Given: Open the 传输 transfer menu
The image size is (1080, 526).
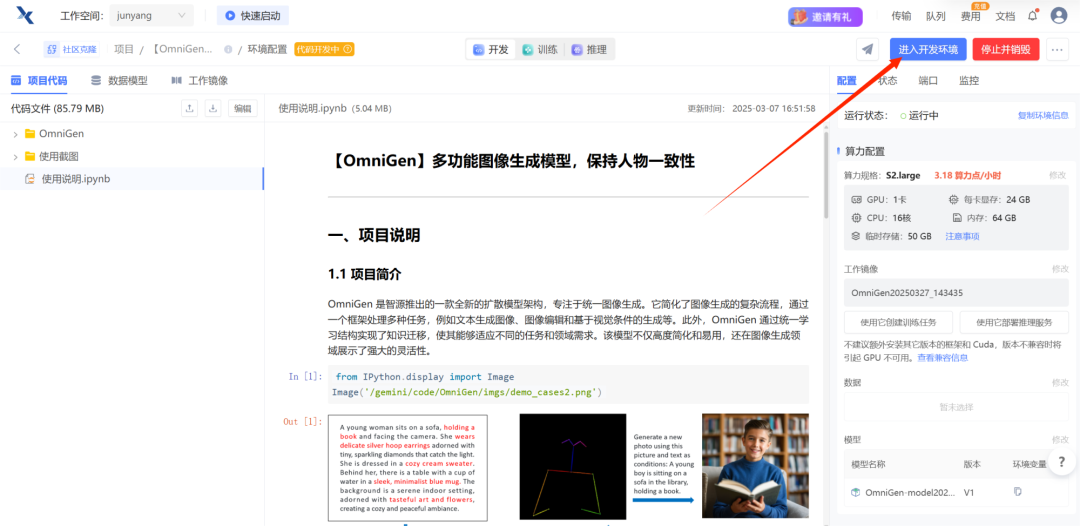Looking at the screenshot, I should [x=901, y=17].
